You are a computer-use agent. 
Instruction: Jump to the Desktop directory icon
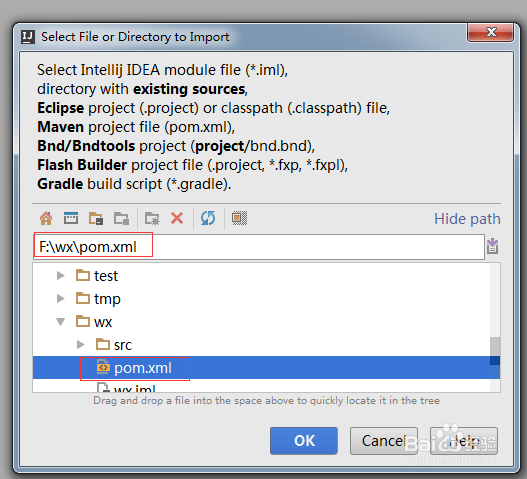point(71,218)
